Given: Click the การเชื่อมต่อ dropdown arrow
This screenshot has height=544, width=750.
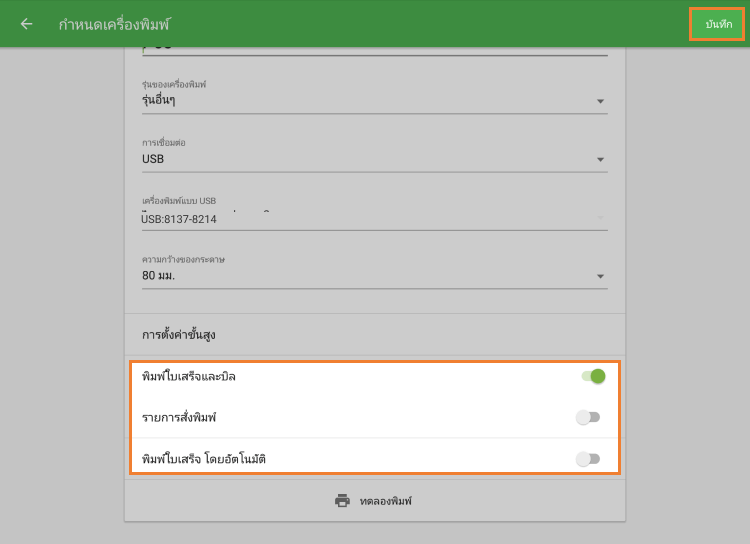Looking at the screenshot, I should point(600,159).
